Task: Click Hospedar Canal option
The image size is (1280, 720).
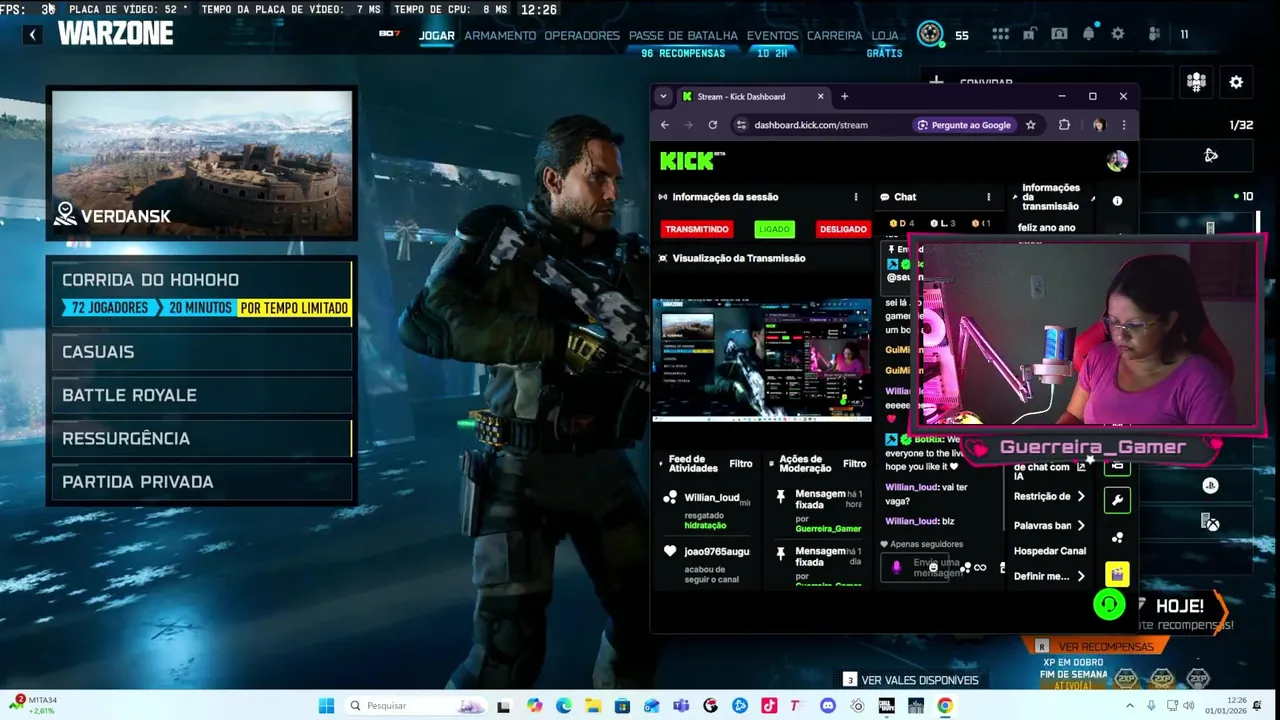Action: (x=1050, y=551)
